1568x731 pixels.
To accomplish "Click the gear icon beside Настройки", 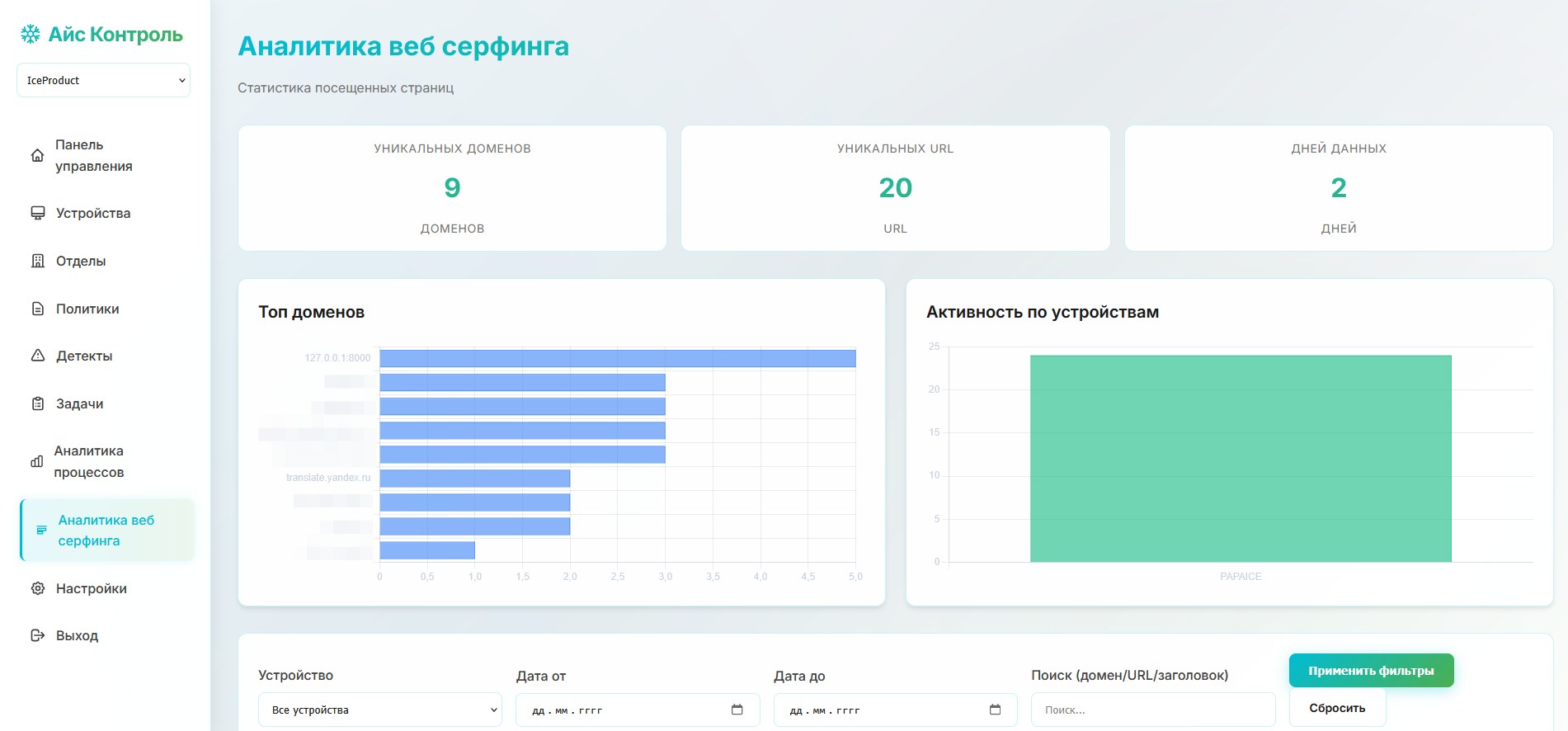I will 38,588.
